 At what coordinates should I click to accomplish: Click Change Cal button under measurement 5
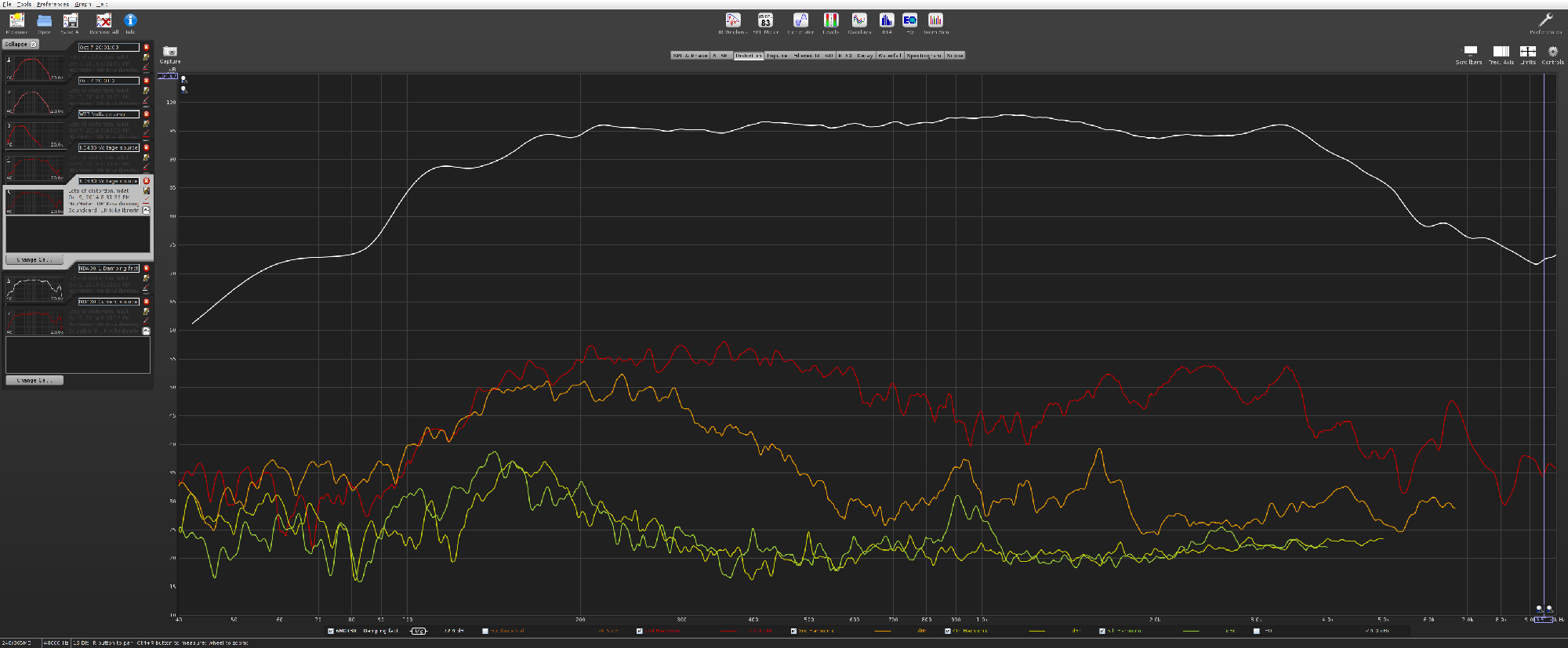pyautogui.click(x=34, y=259)
